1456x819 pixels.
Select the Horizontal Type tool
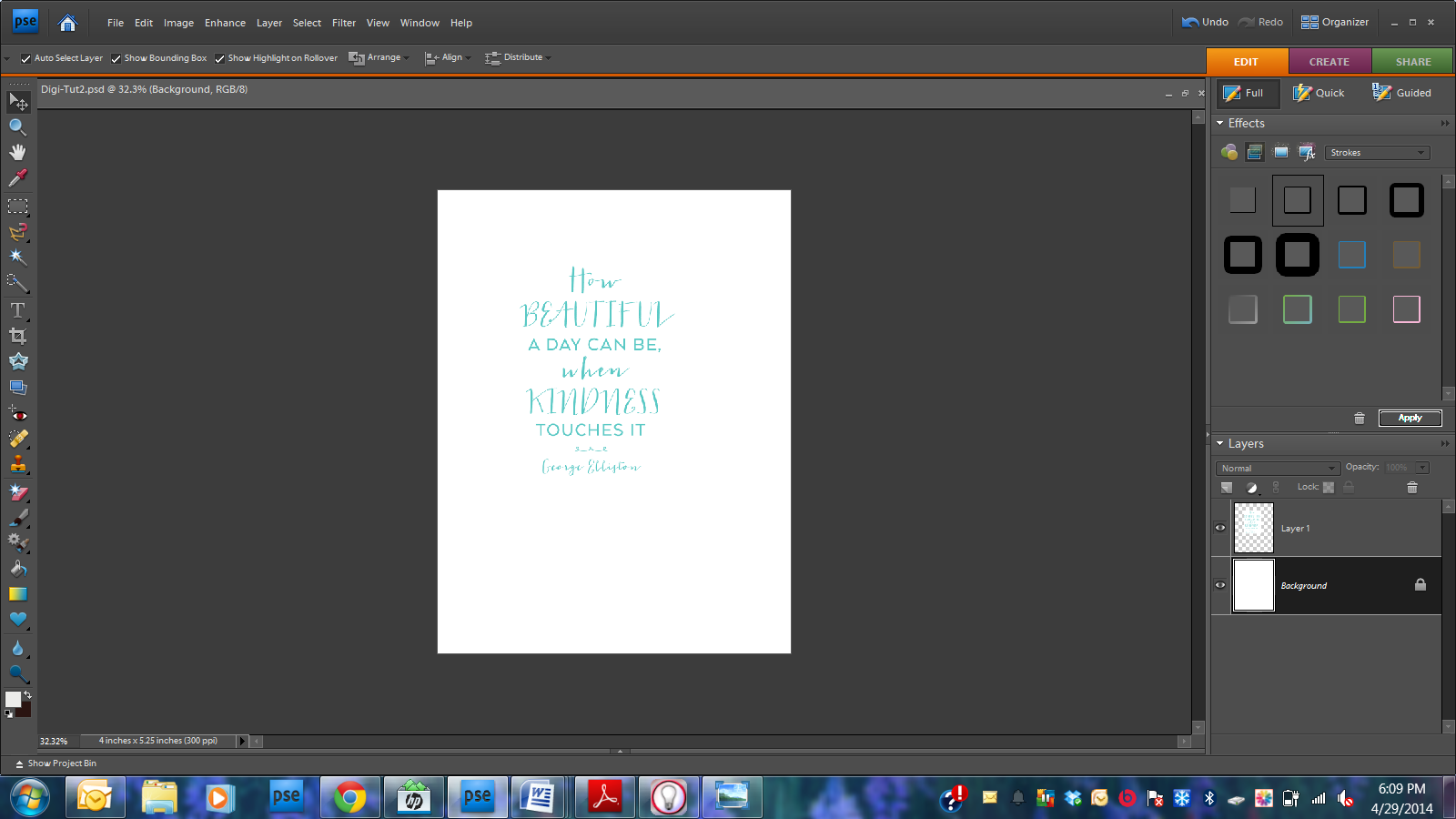click(x=17, y=310)
